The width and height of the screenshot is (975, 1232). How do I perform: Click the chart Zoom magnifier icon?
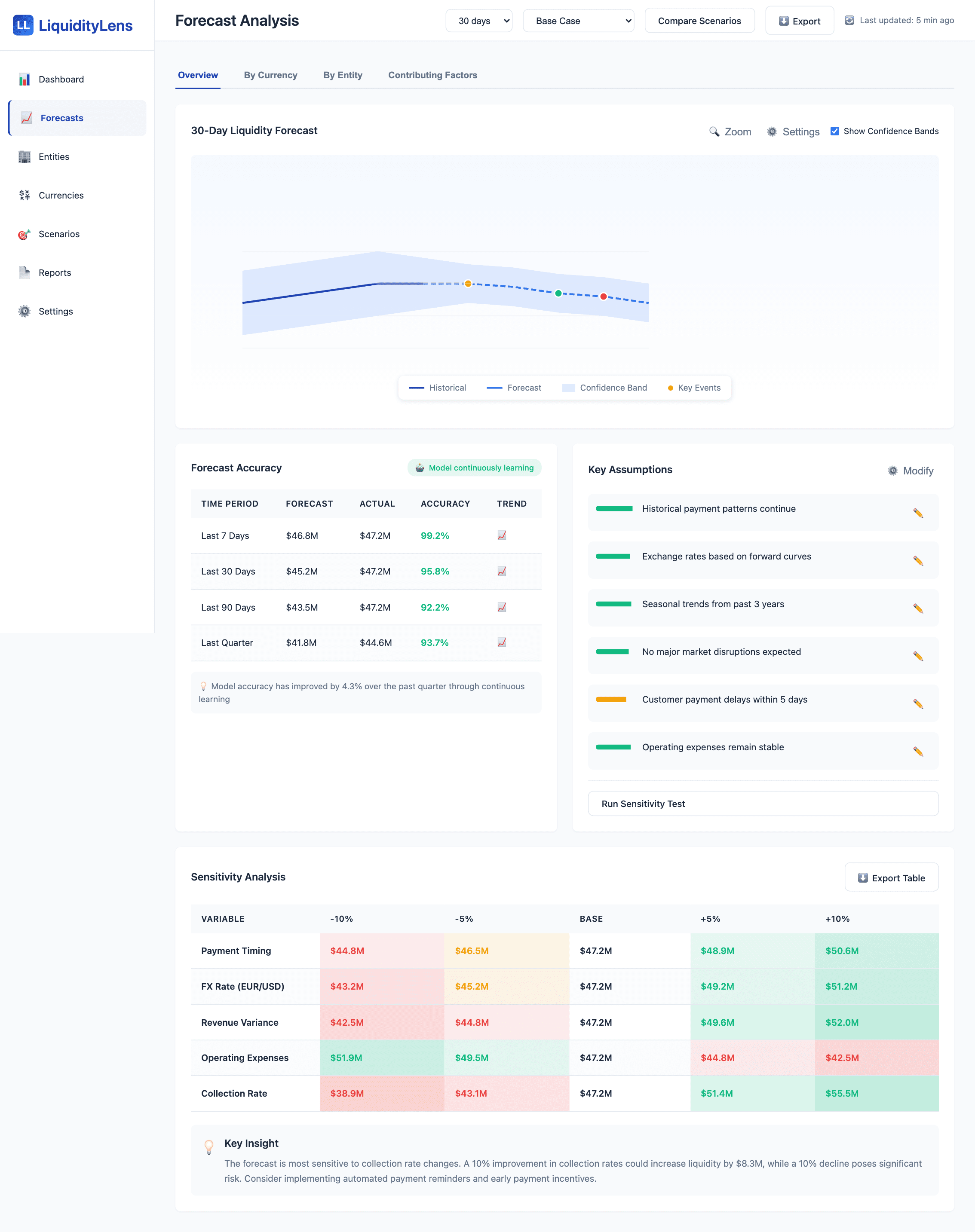point(714,132)
